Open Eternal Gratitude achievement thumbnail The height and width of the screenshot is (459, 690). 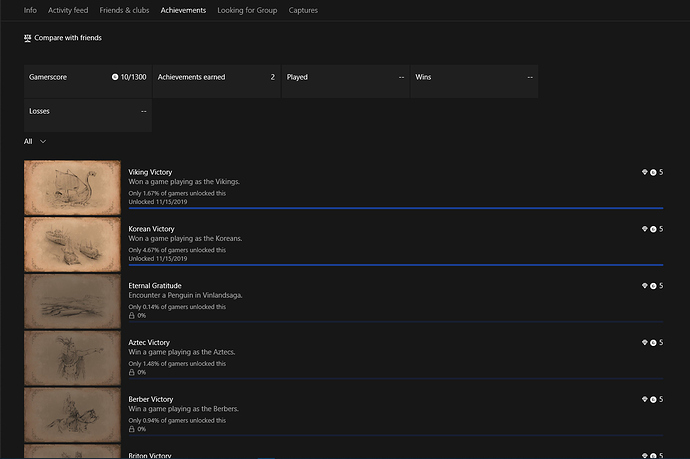click(x=72, y=301)
